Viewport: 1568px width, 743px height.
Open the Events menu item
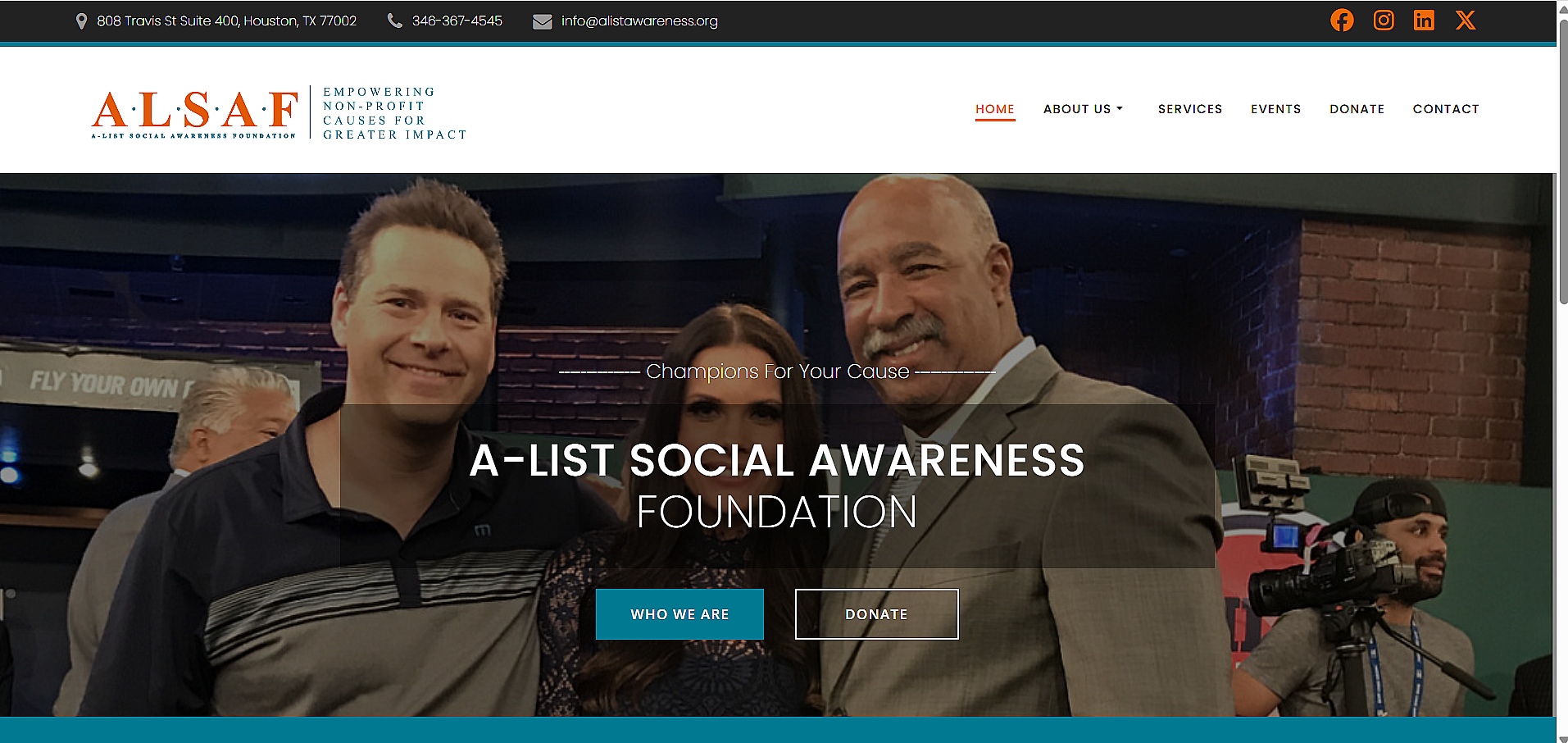click(1275, 109)
